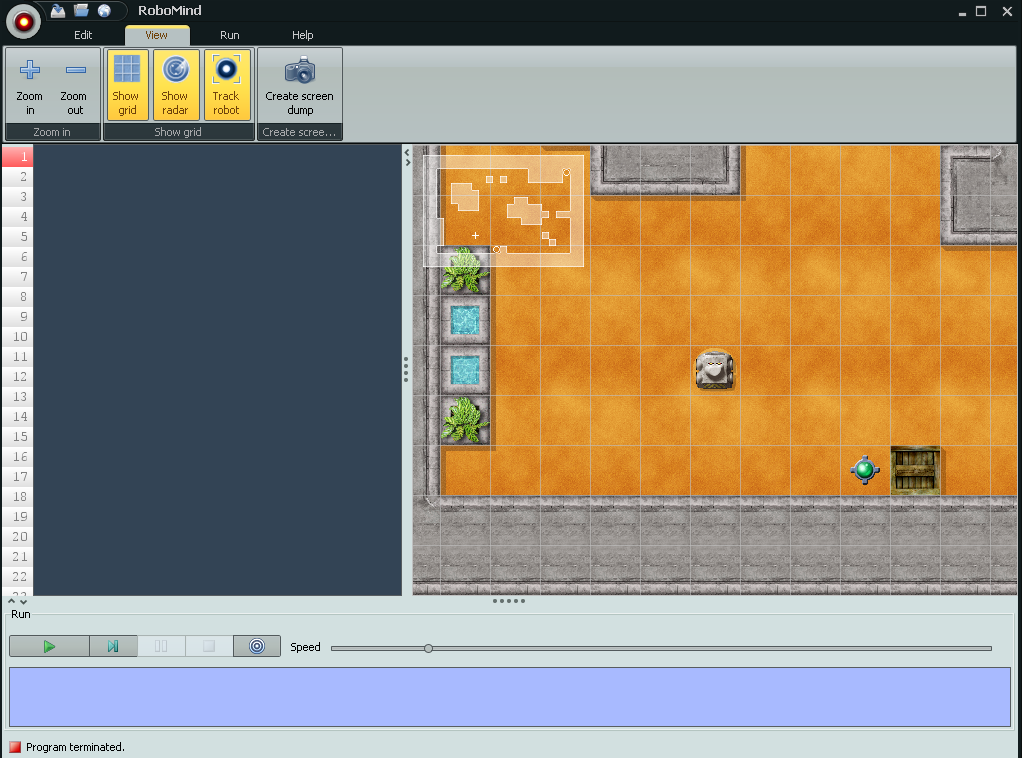Expand editor pane with right splitter arrow
Image resolution: width=1022 pixels, height=758 pixels.
408,162
